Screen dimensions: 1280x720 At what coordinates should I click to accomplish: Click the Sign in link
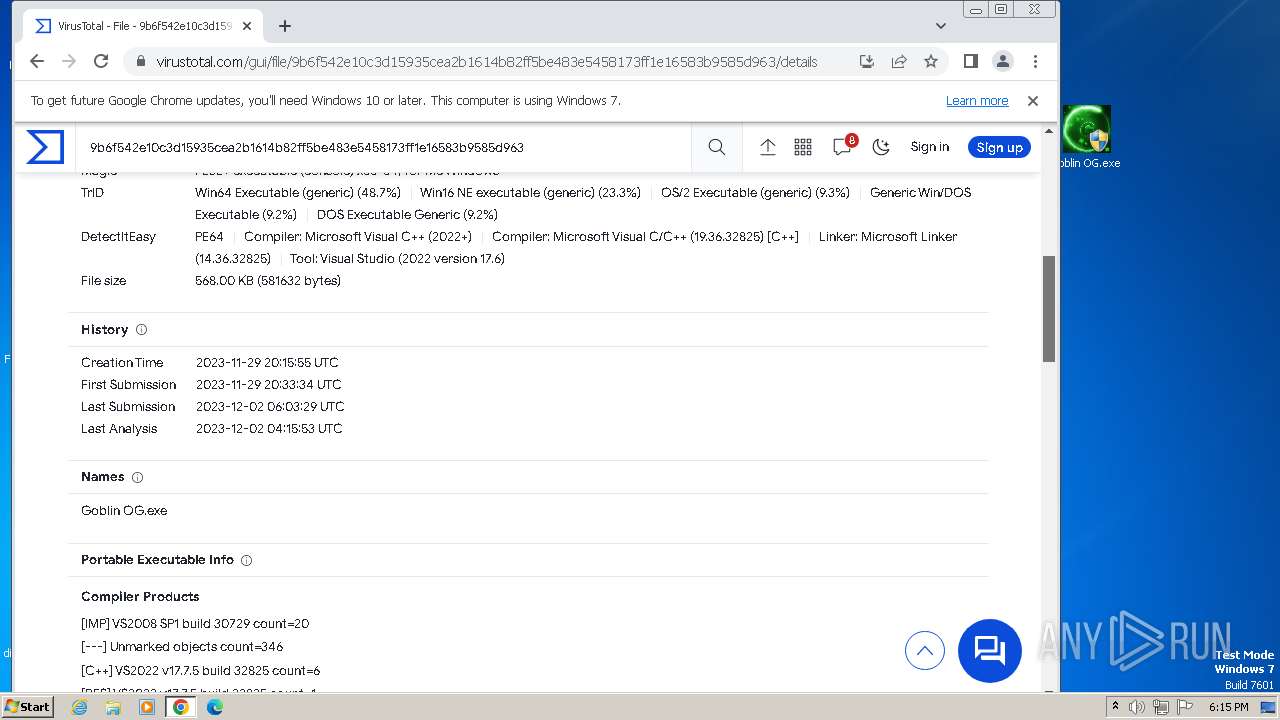930,147
